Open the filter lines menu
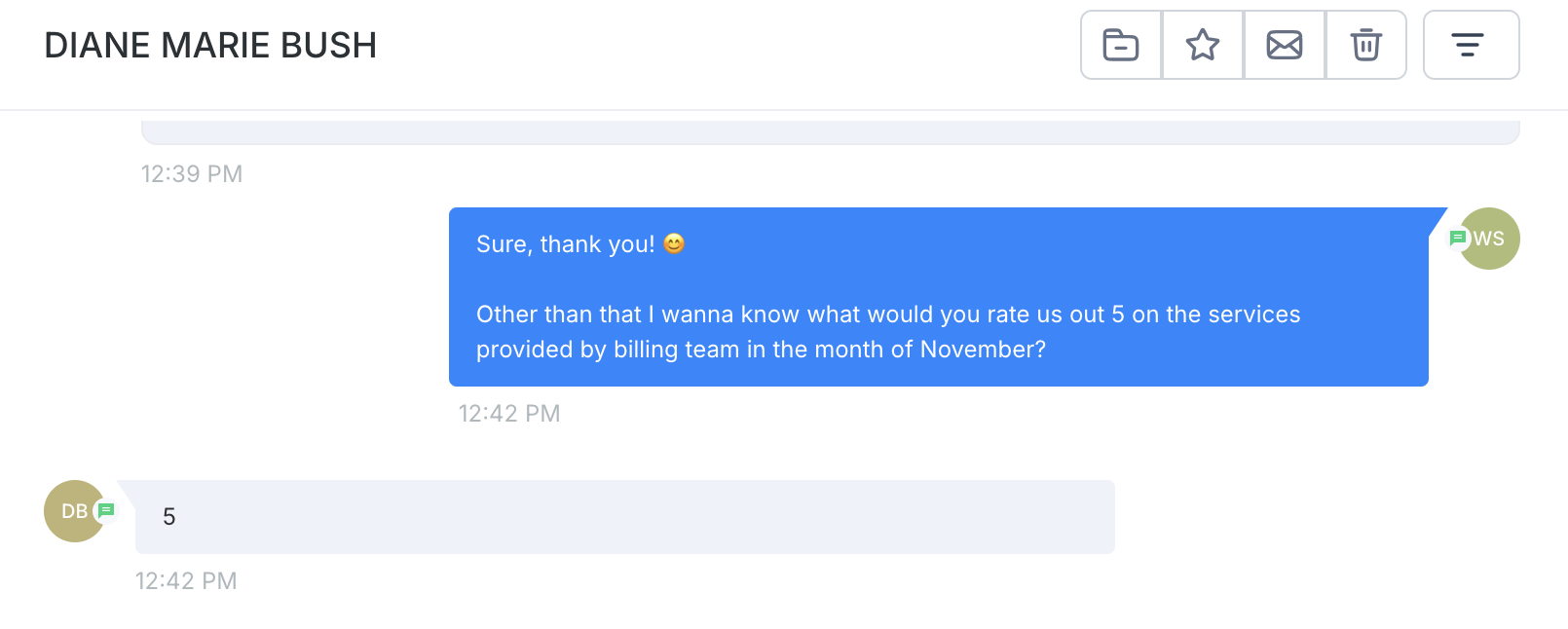This screenshot has width=1568, height=629. click(1471, 45)
